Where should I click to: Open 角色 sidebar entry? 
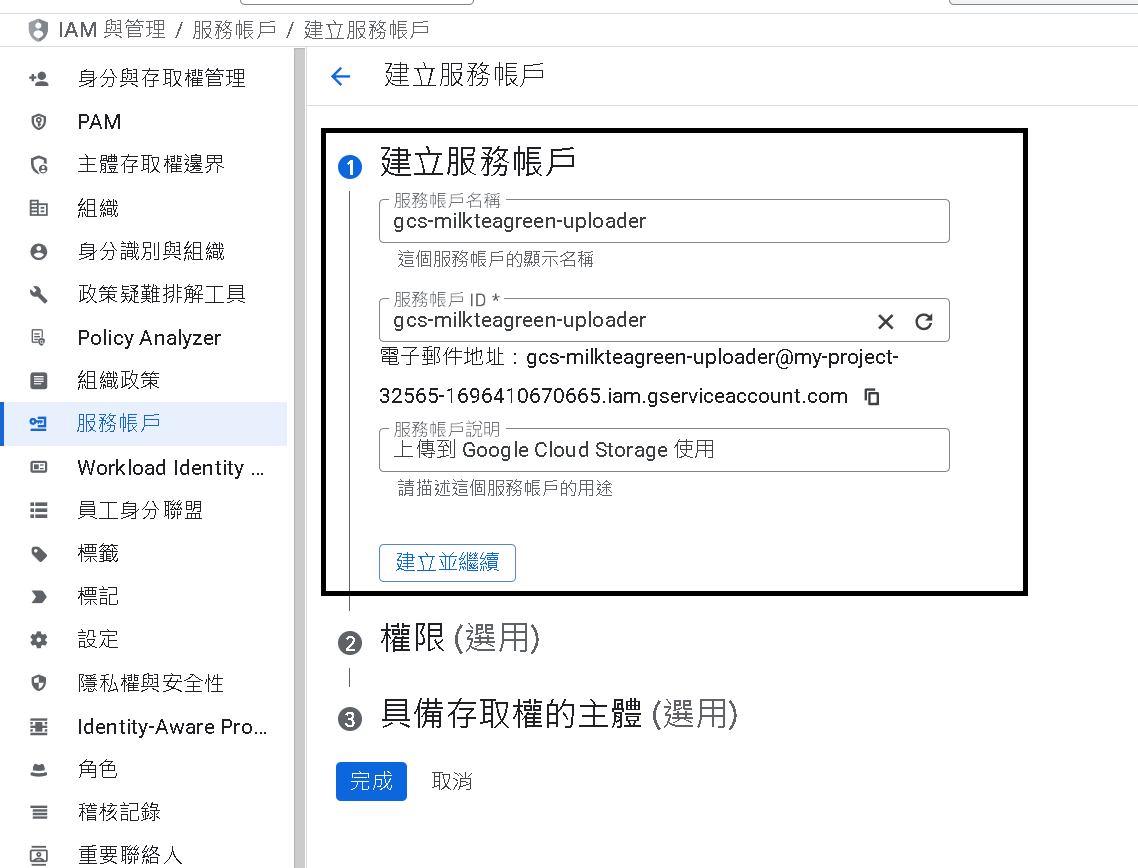(145, 769)
